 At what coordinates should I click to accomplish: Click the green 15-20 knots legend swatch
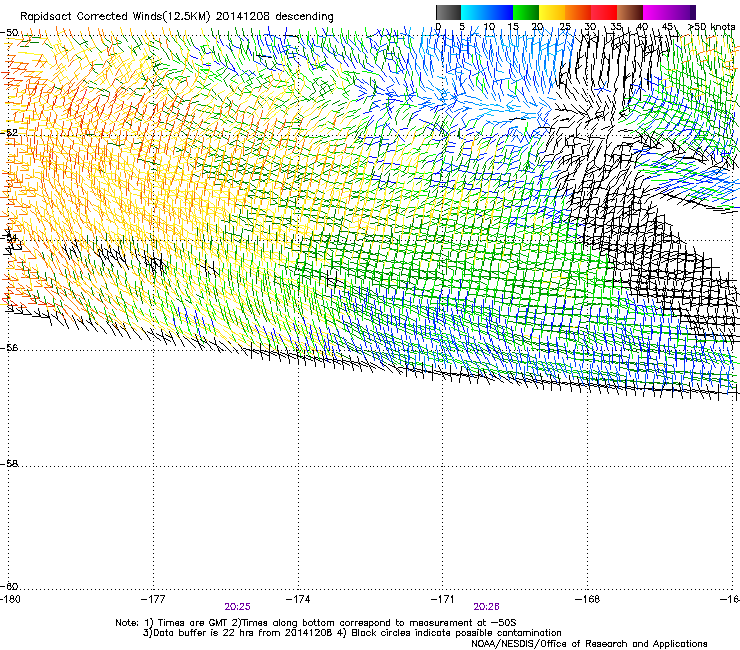tap(525, 12)
